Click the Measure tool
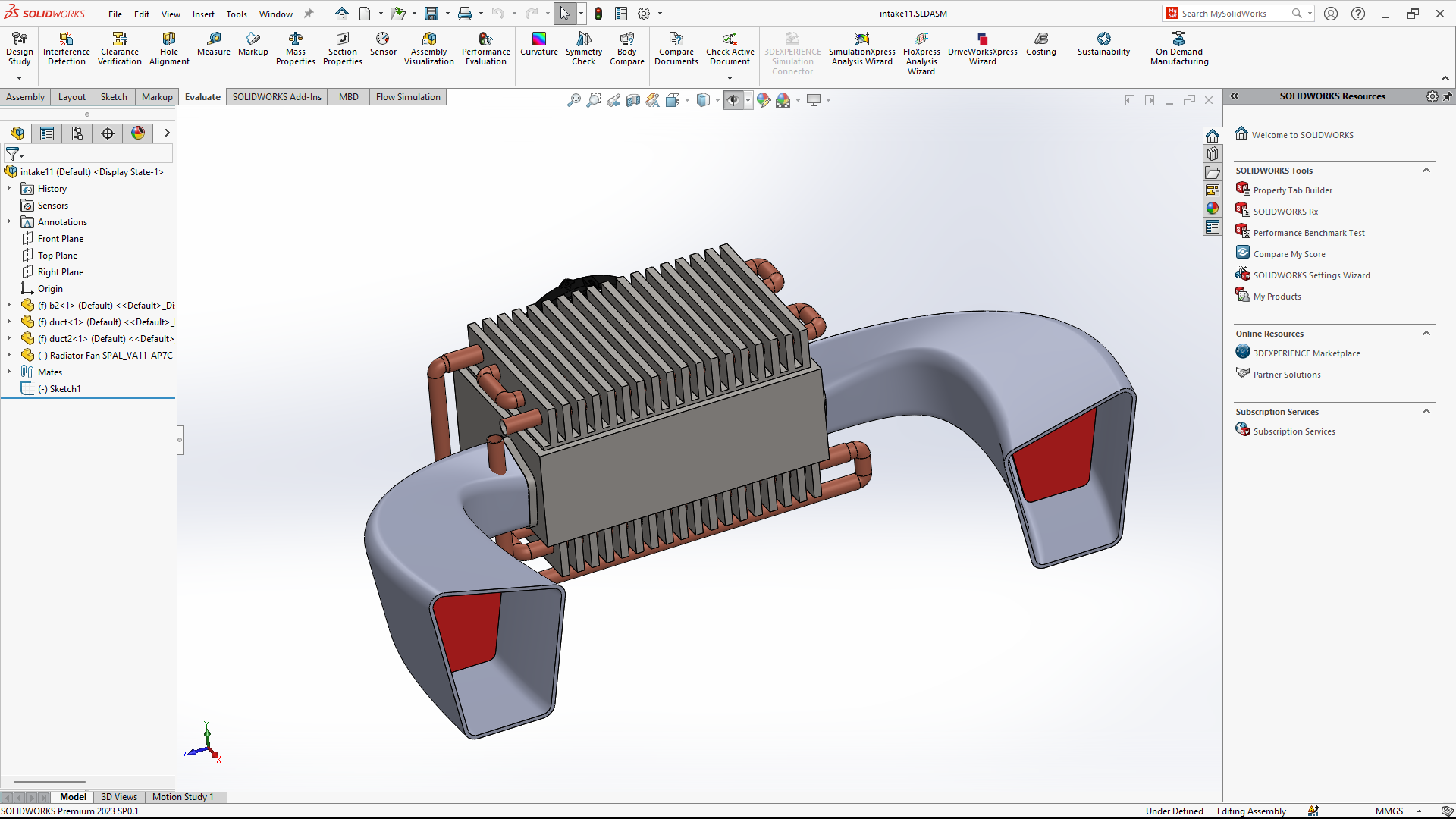The height and width of the screenshot is (819, 1456). pyautogui.click(x=213, y=43)
